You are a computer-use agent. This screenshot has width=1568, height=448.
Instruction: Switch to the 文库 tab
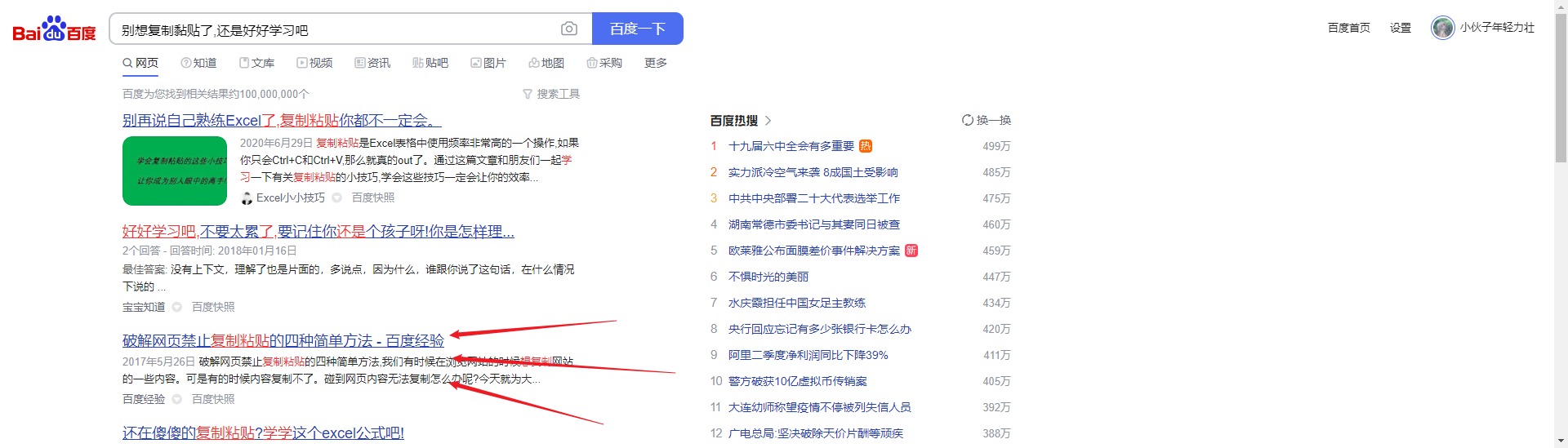point(256,63)
